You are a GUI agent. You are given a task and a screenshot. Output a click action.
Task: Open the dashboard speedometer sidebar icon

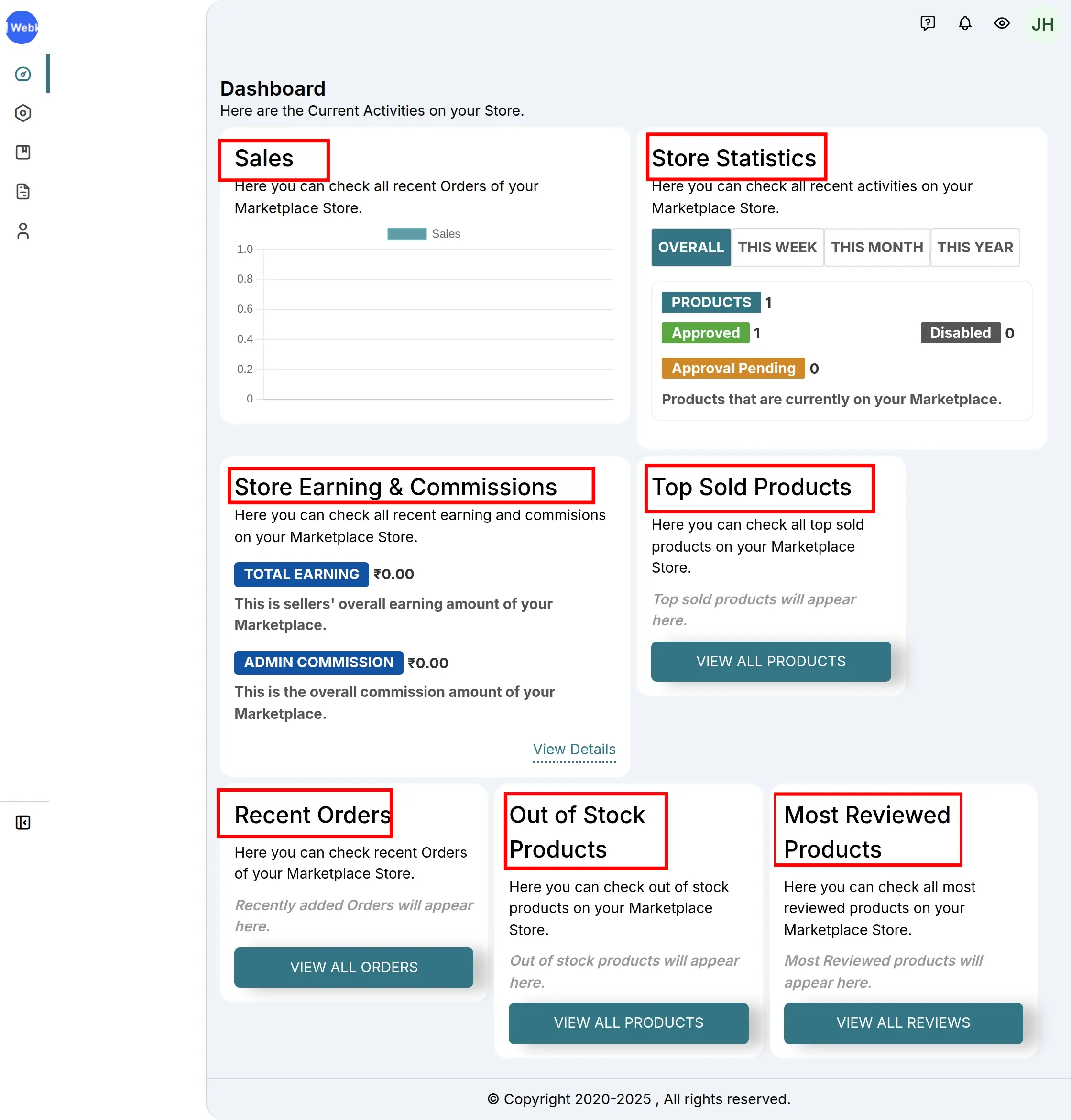[23, 74]
